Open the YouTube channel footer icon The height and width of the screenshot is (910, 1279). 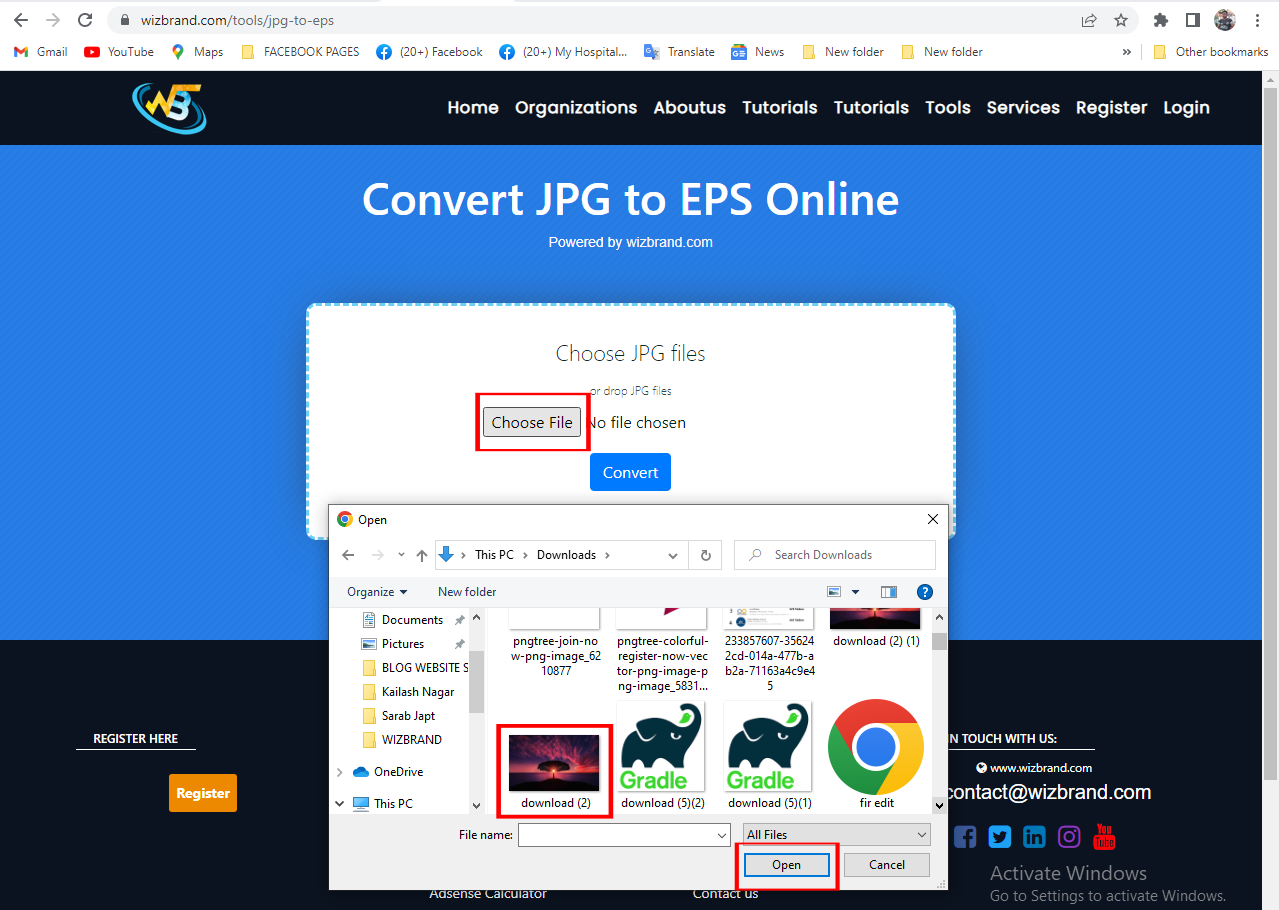[1103, 836]
